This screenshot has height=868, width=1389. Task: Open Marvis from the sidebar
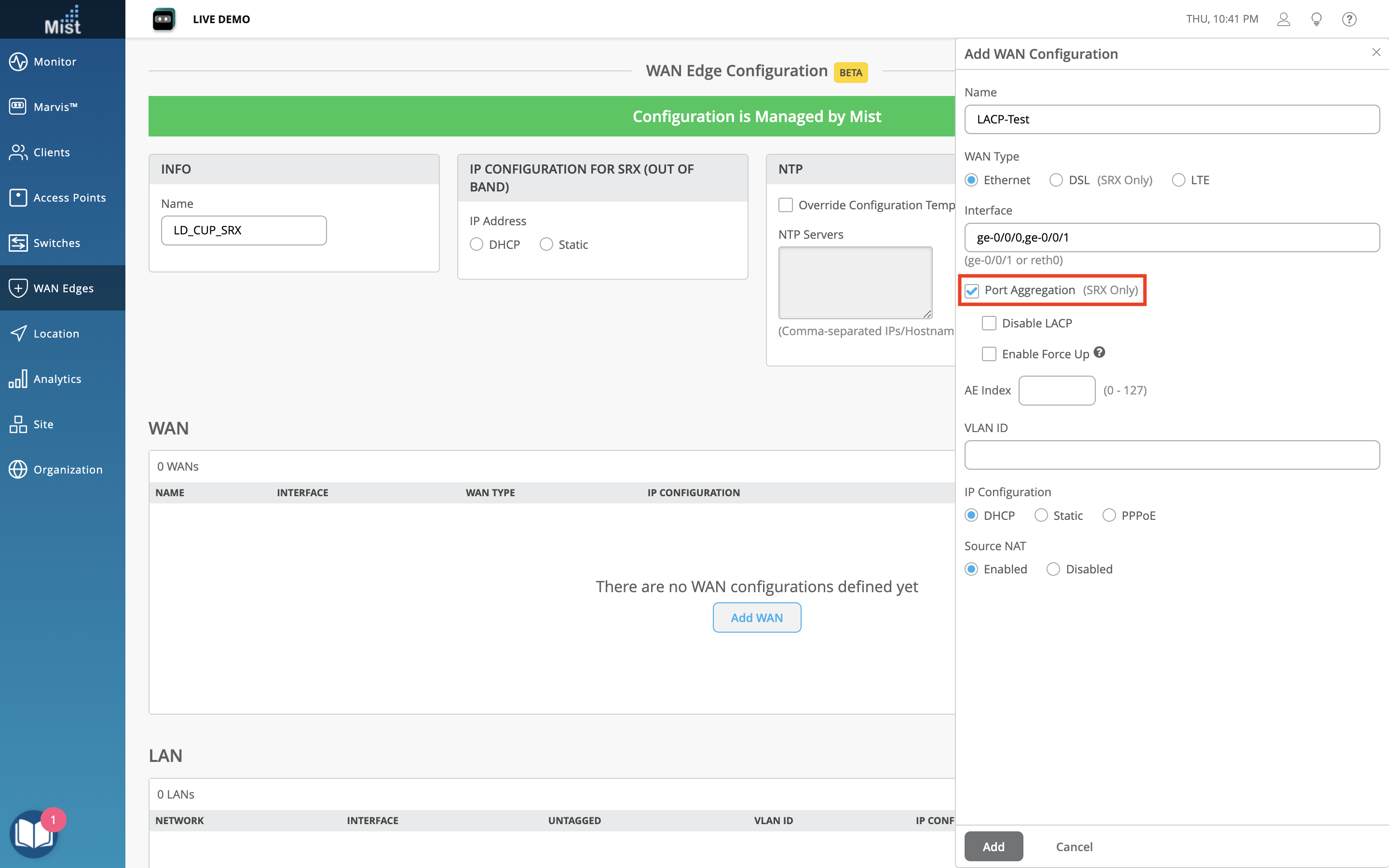[55, 107]
